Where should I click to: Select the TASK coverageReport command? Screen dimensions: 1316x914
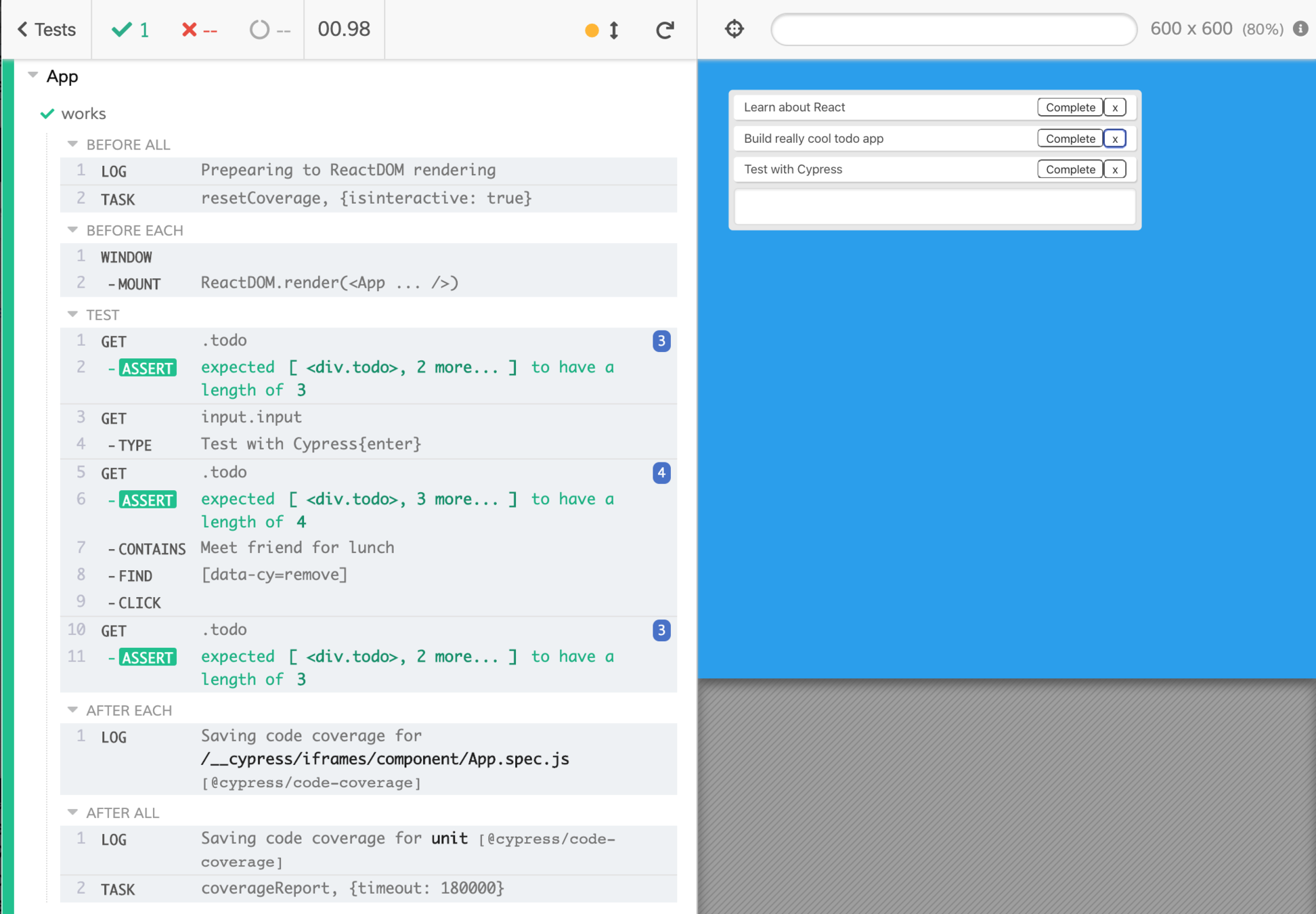352,888
